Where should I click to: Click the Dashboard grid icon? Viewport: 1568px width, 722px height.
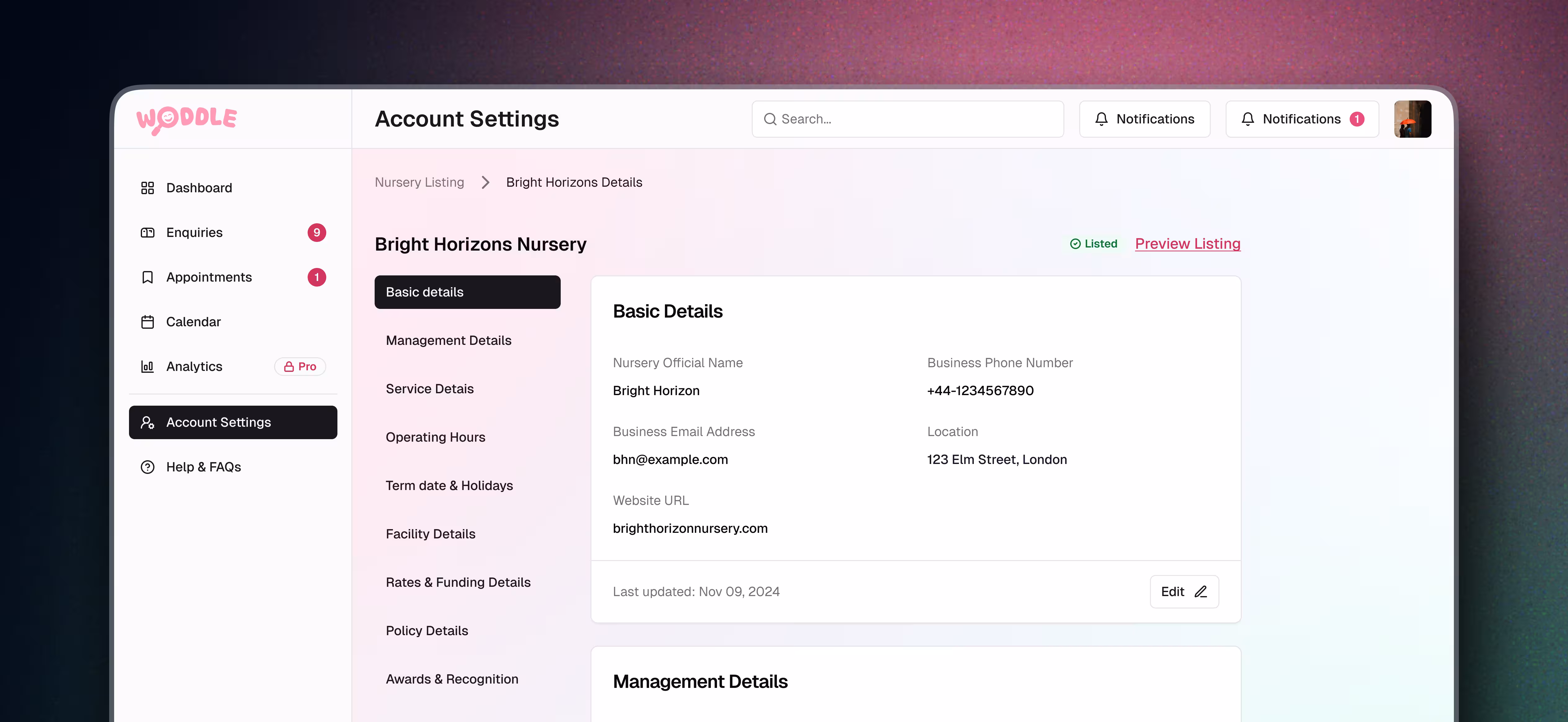(x=147, y=188)
